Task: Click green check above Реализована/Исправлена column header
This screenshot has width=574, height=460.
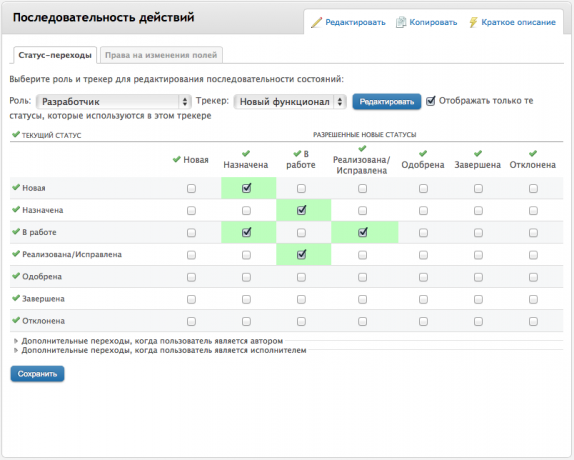Action: (x=362, y=148)
